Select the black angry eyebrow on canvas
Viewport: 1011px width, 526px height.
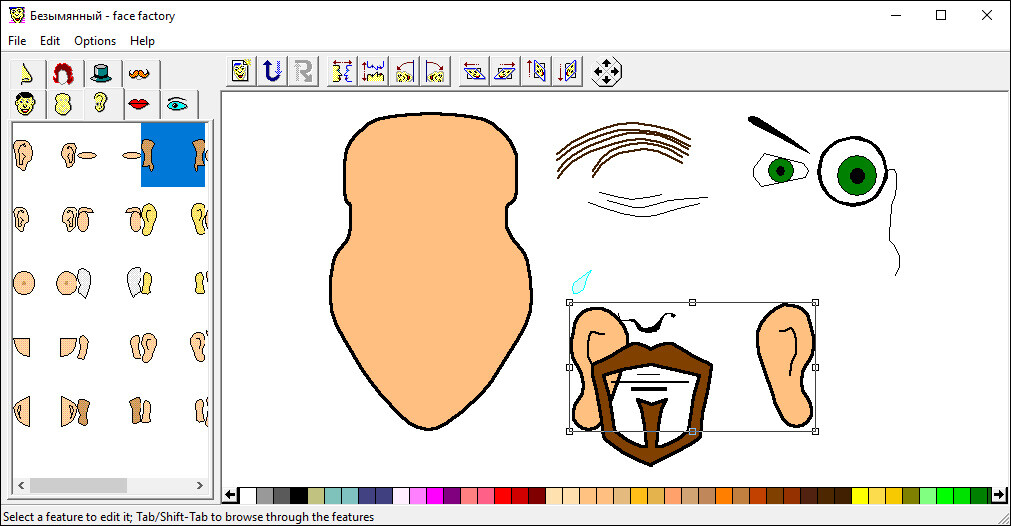click(x=778, y=133)
